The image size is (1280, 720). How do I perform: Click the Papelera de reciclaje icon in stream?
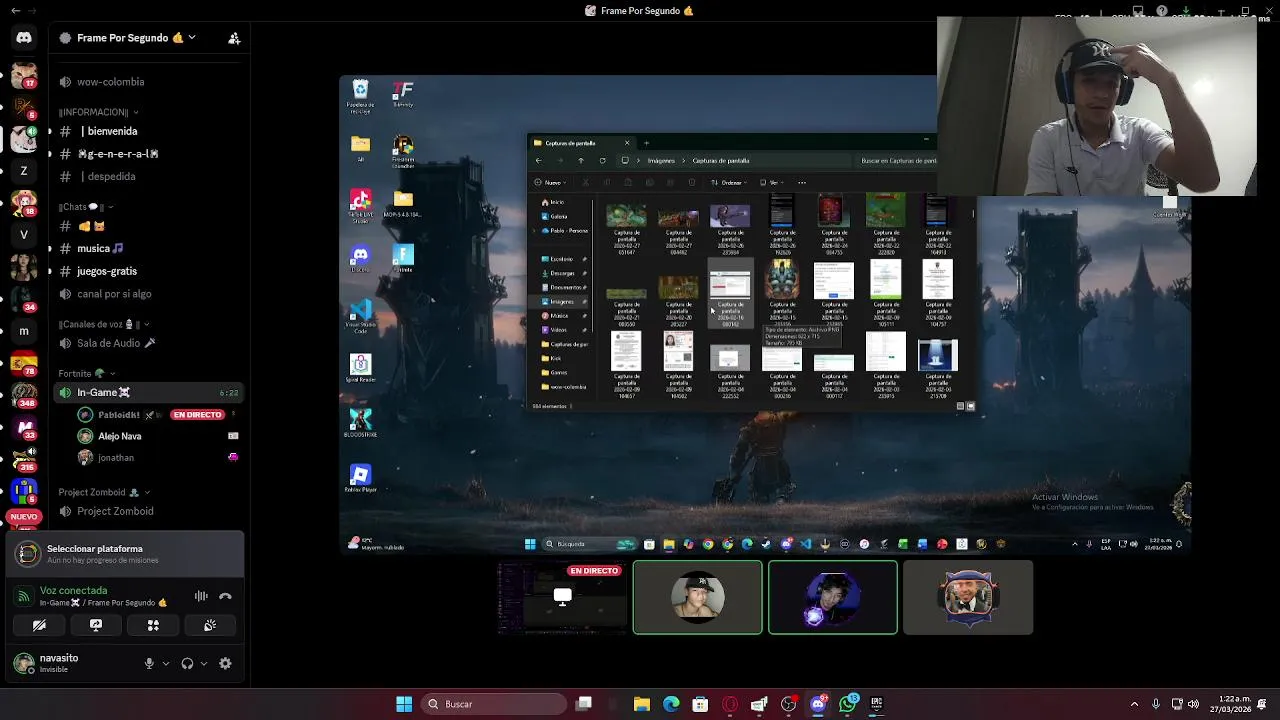361,96
